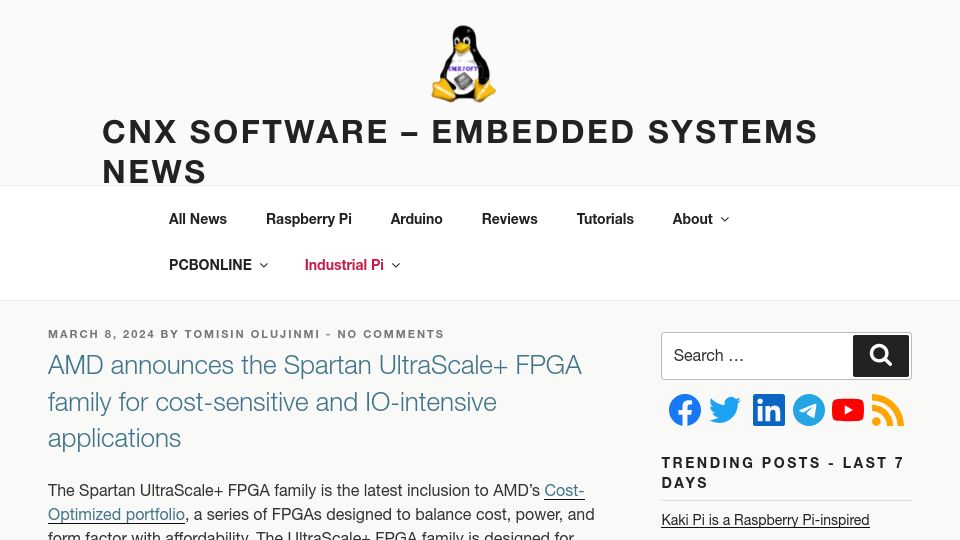Open the YouTube channel icon
Image resolution: width=960 pixels, height=540 pixels.
pyautogui.click(x=848, y=410)
